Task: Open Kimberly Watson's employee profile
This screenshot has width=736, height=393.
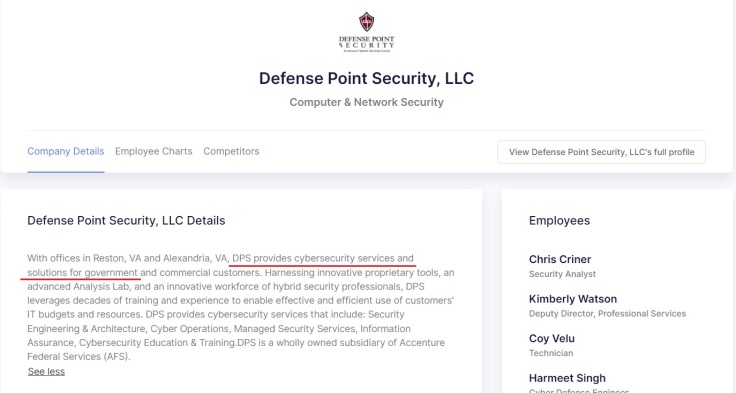Action: 573,299
